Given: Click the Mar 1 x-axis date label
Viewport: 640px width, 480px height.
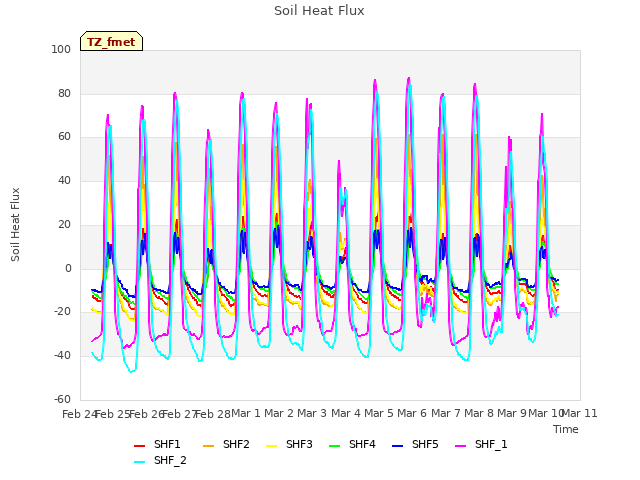Looking at the screenshot, I should point(246,413).
